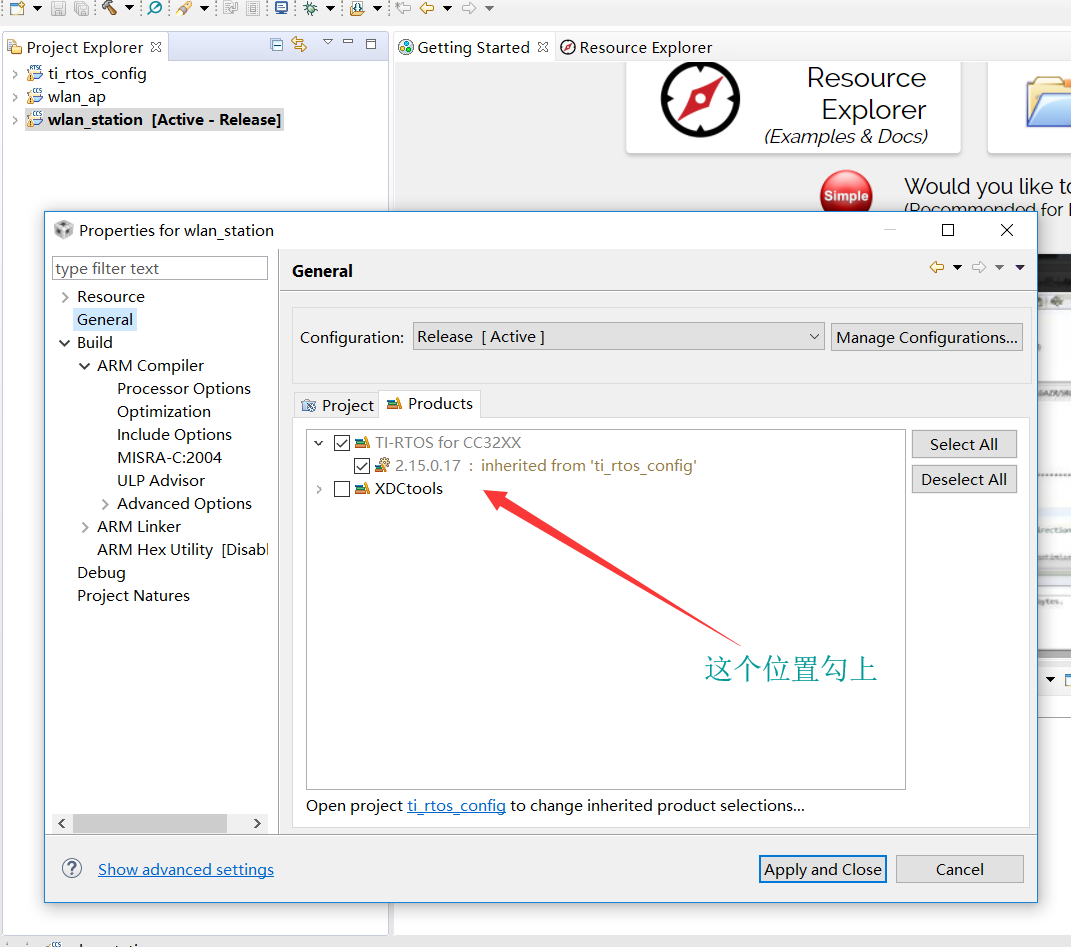
Task: Click Manage Configurations button
Action: [926, 338]
